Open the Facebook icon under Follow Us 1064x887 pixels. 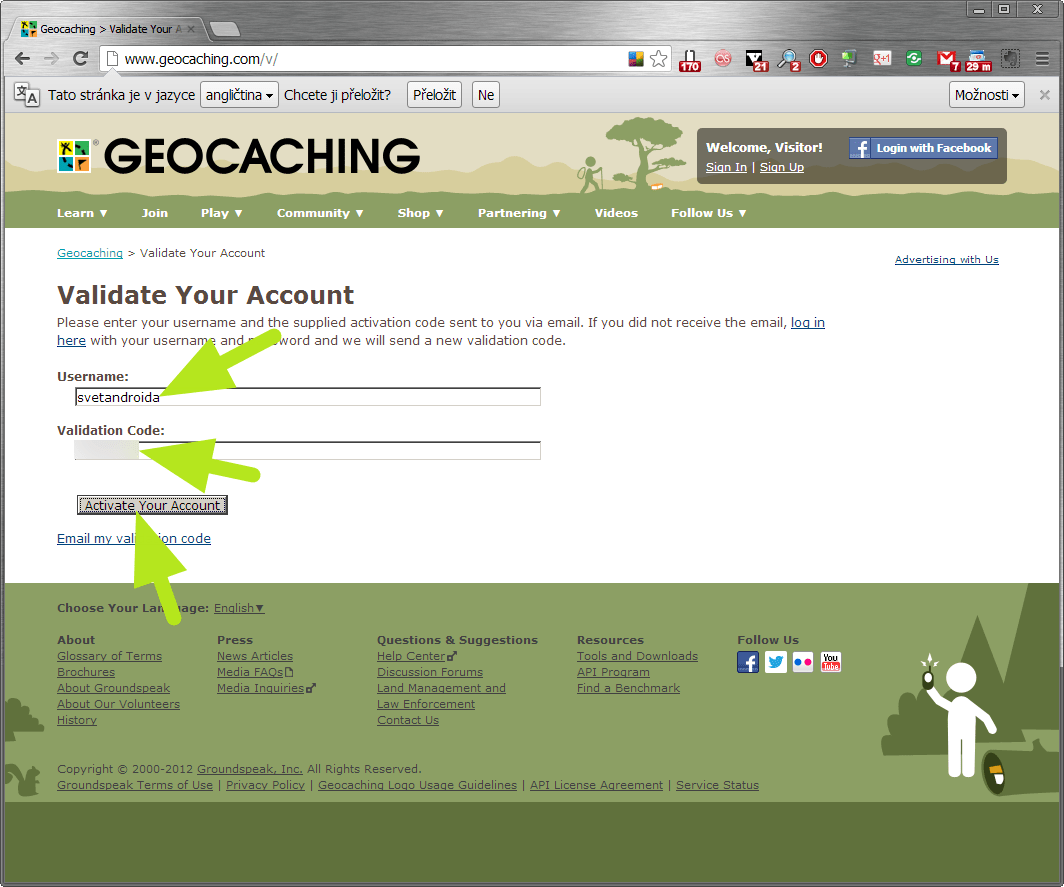[748, 662]
